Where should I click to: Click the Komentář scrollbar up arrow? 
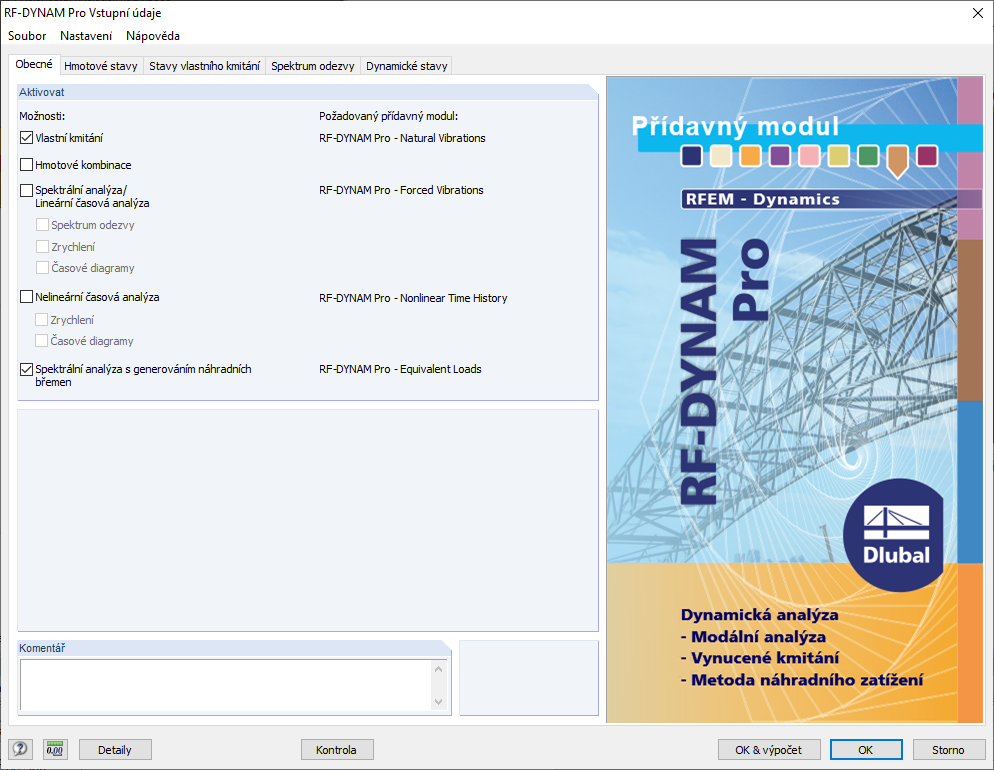pyautogui.click(x=439, y=669)
